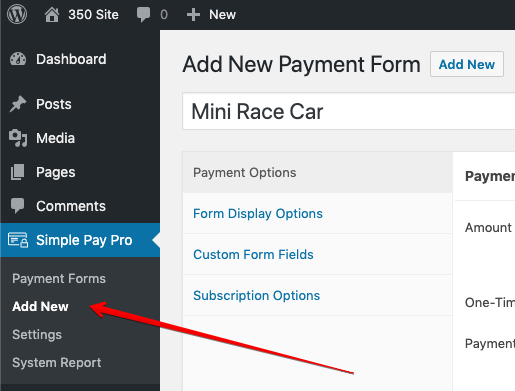Switch to Form Display Options tab

click(x=258, y=213)
